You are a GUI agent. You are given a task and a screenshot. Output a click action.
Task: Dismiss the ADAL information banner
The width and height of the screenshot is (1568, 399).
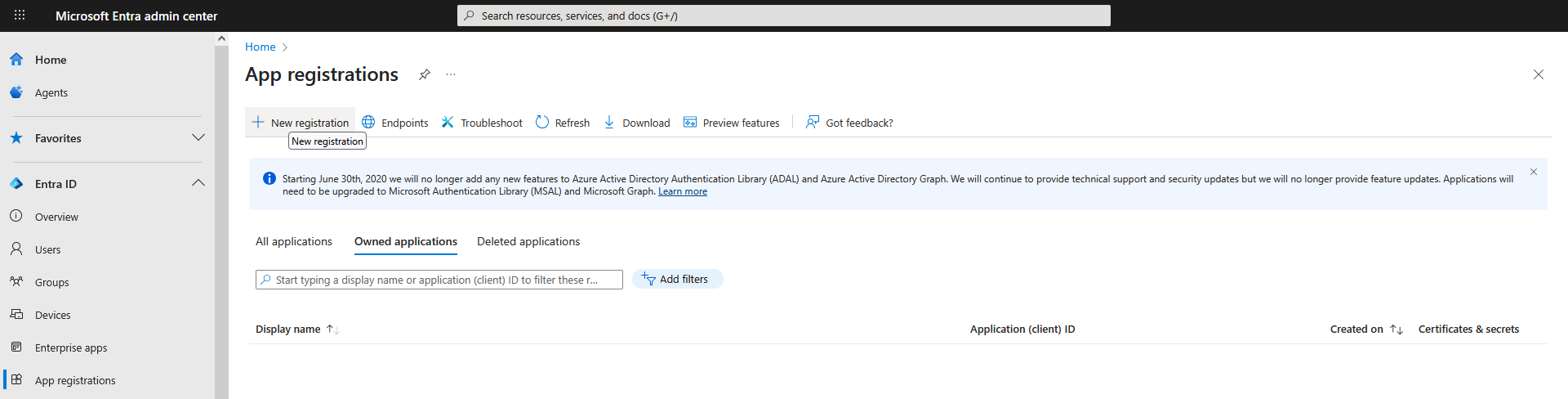(1533, 172)
